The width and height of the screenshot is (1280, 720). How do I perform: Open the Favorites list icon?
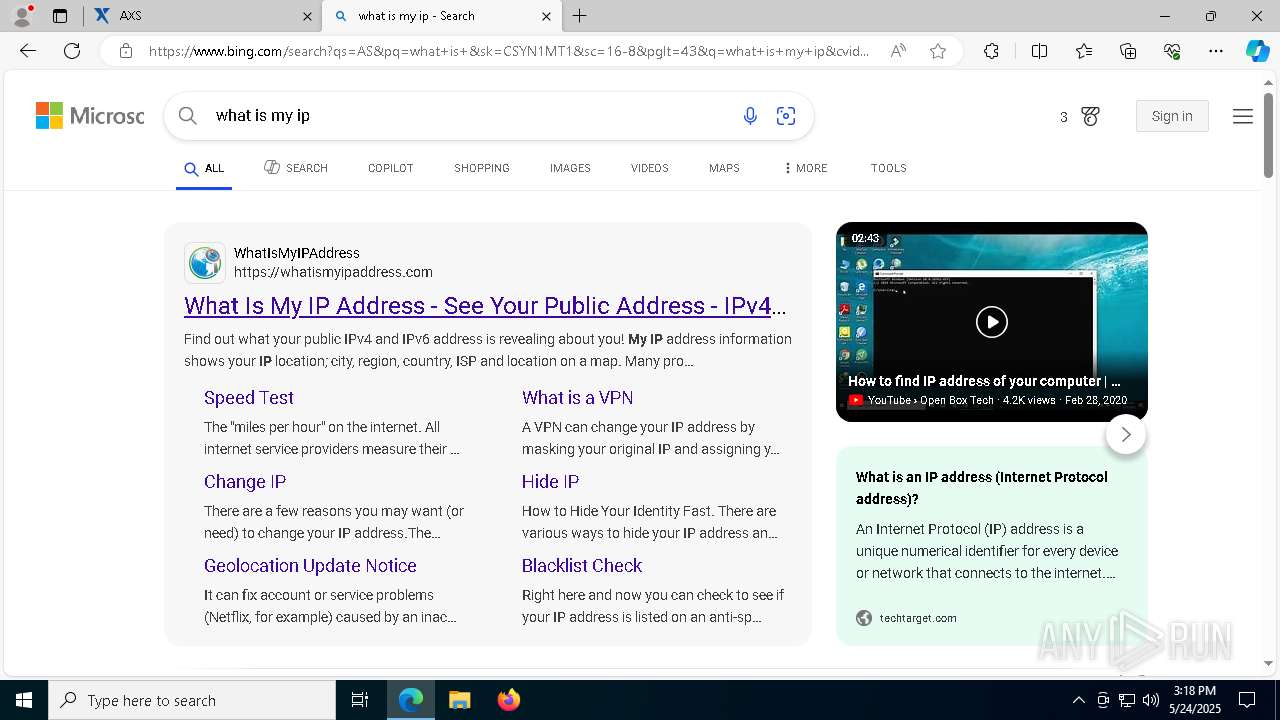(1084, 51)
